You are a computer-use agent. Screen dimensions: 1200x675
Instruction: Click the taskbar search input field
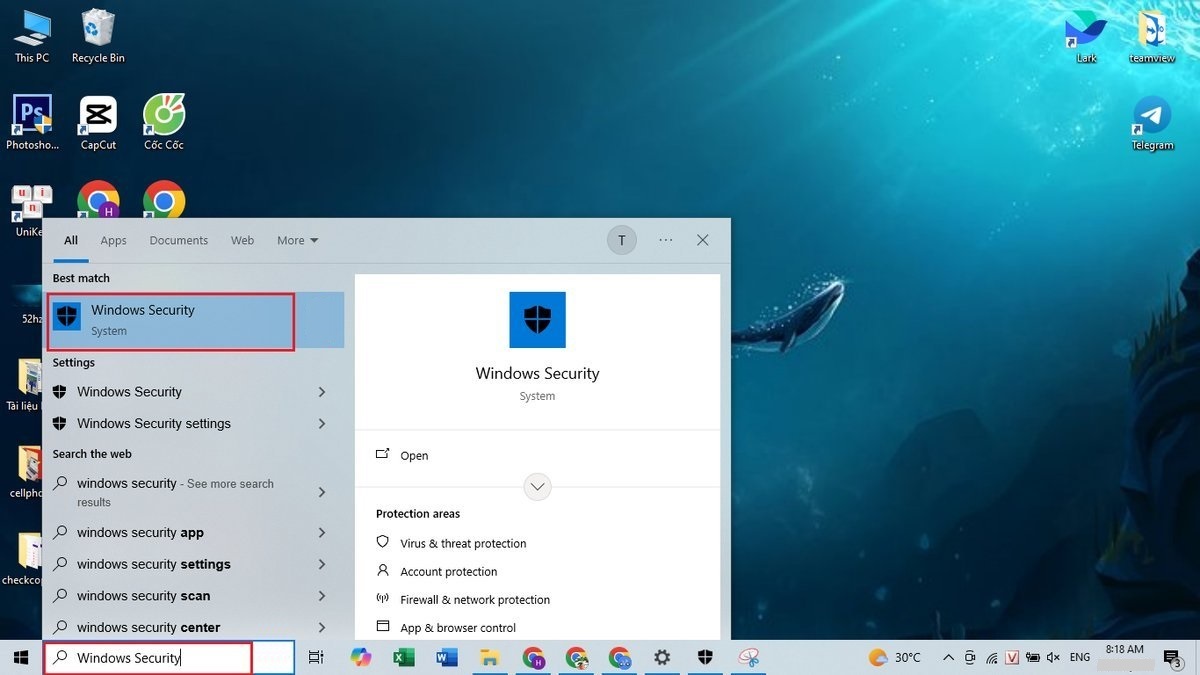click(169, 658)
